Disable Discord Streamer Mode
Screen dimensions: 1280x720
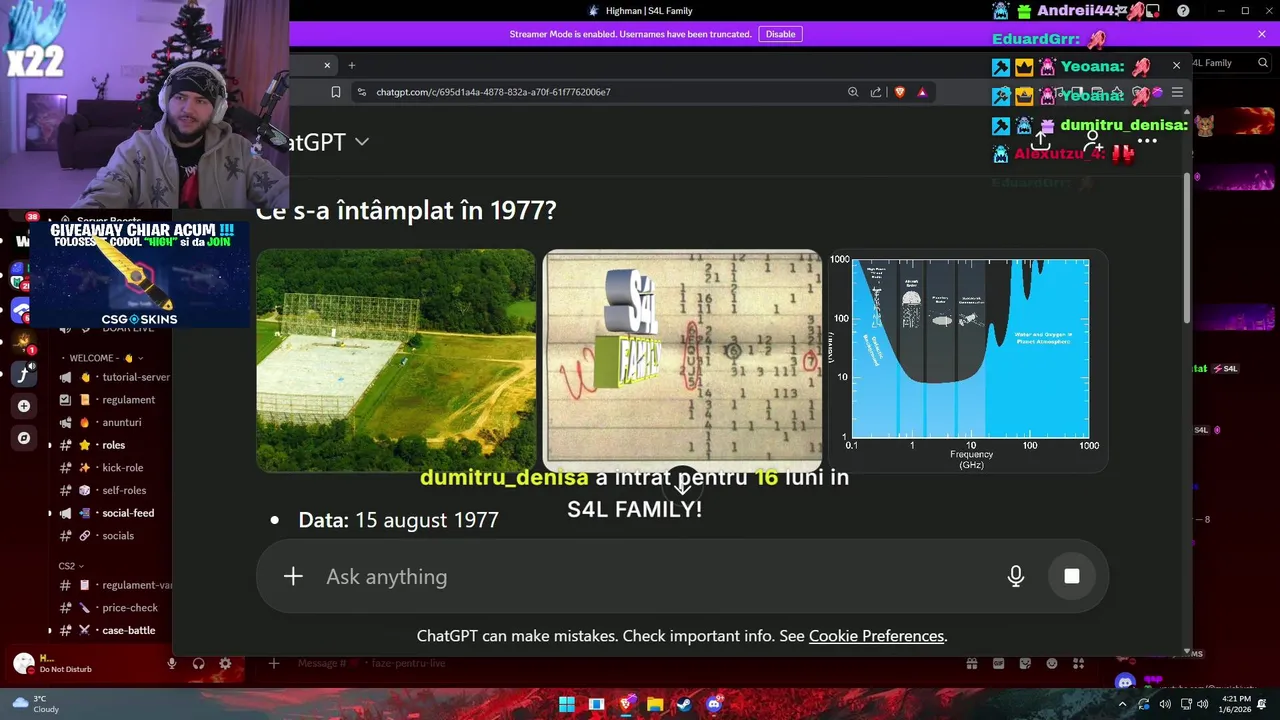[x=780, y=34]
